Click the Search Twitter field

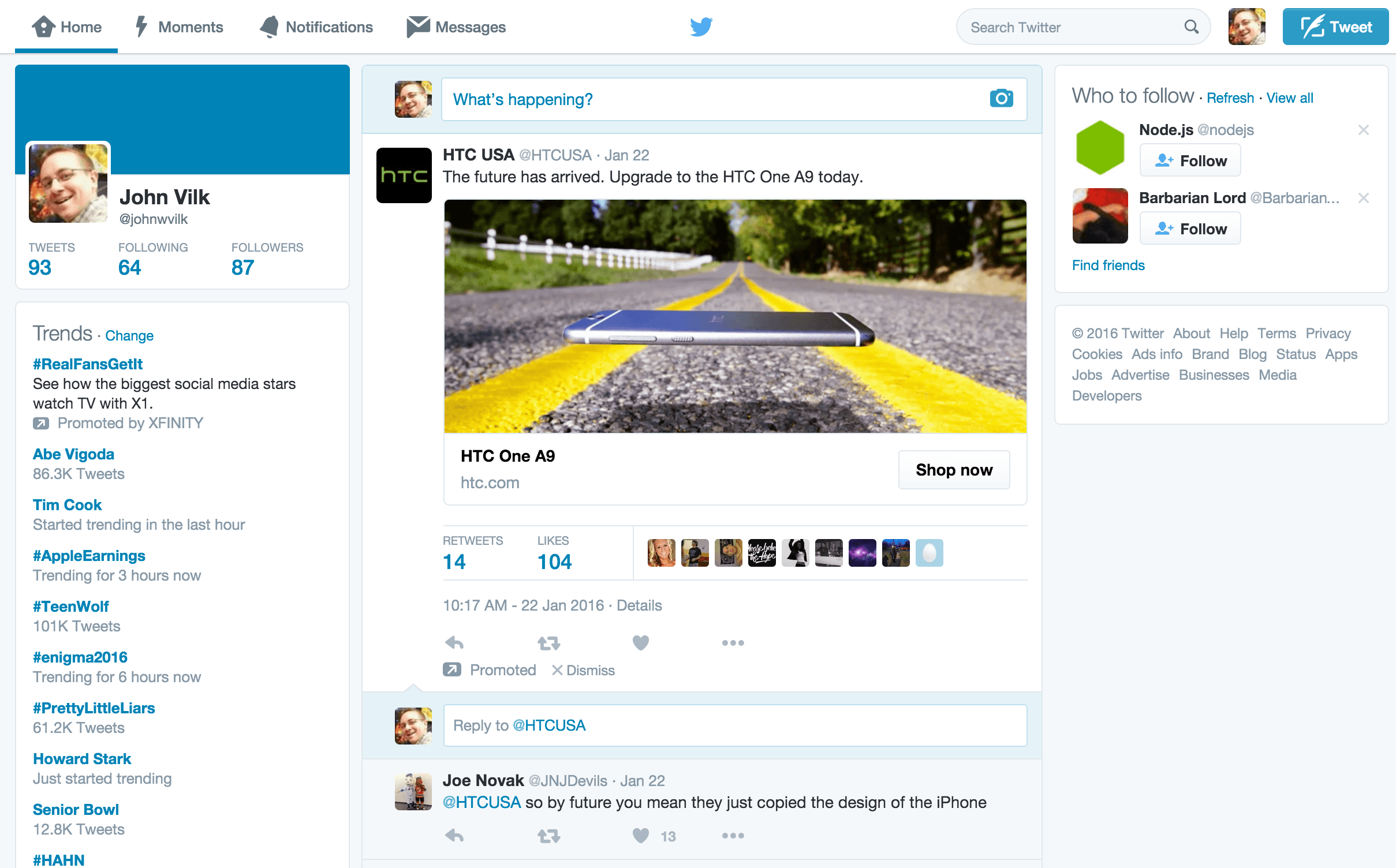[1083, 27]
